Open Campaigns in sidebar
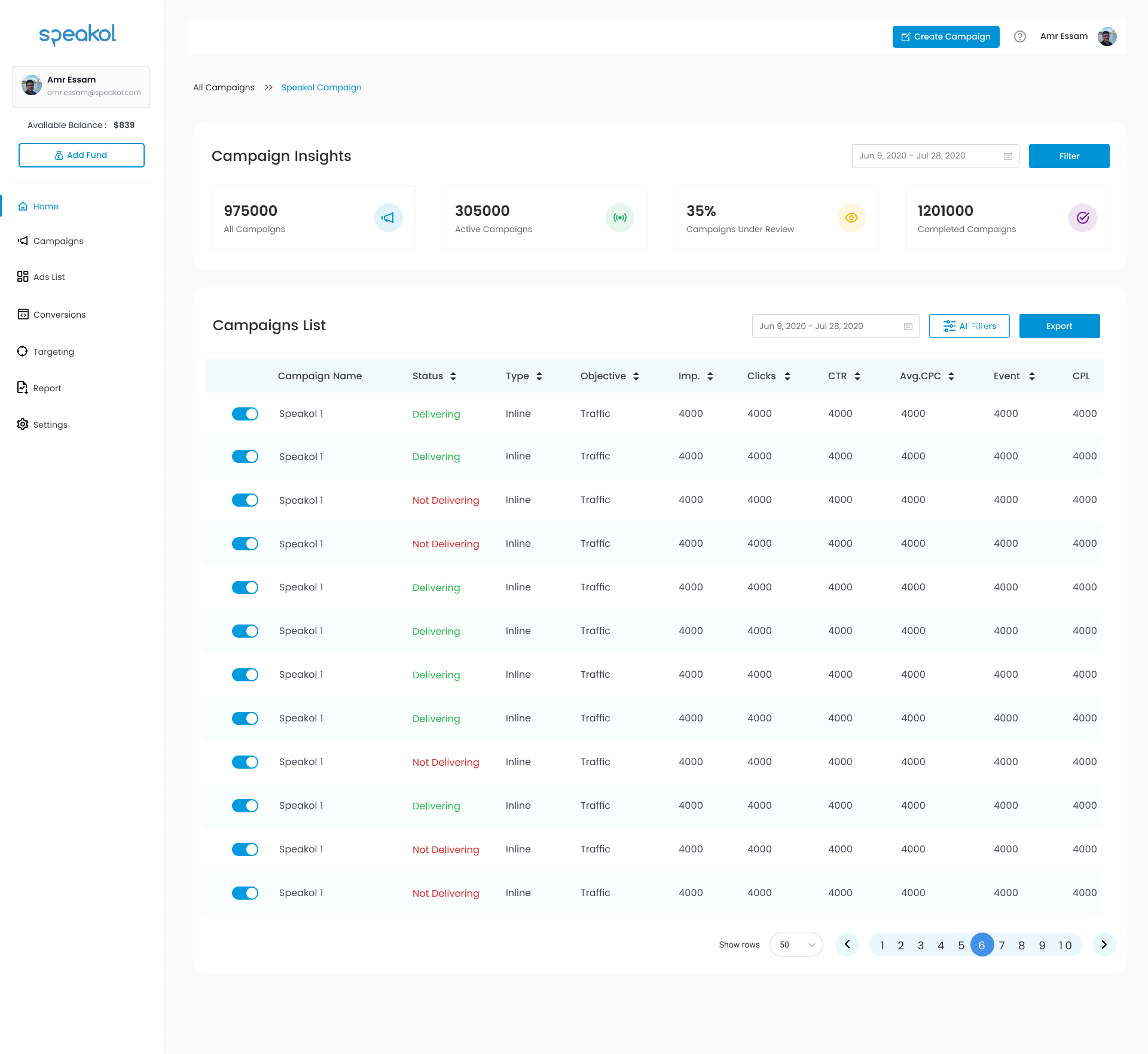1148x1054 pixels. click(x=50, y=241)
